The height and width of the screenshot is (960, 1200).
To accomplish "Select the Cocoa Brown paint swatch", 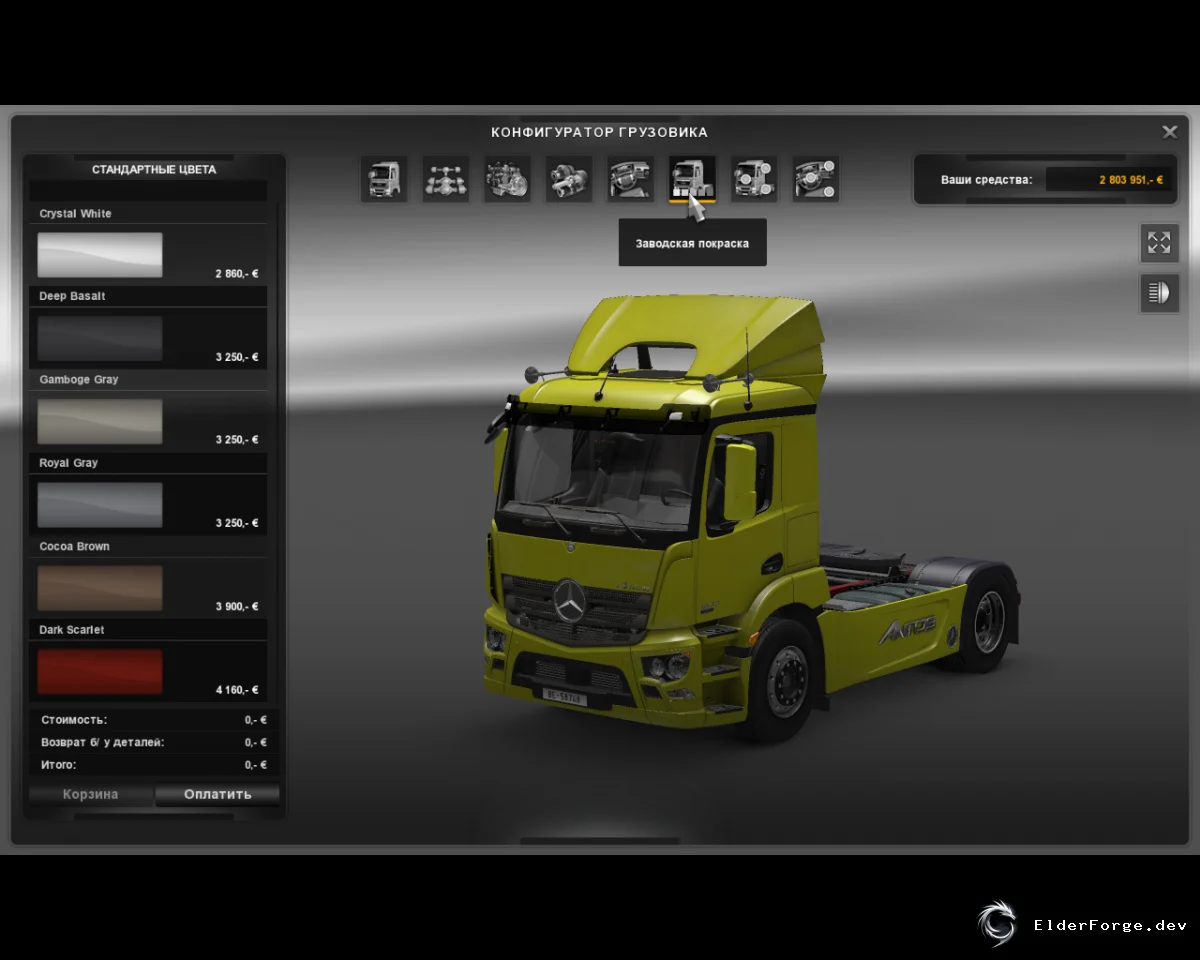I will pyautogui.click(x=100, y=588).
